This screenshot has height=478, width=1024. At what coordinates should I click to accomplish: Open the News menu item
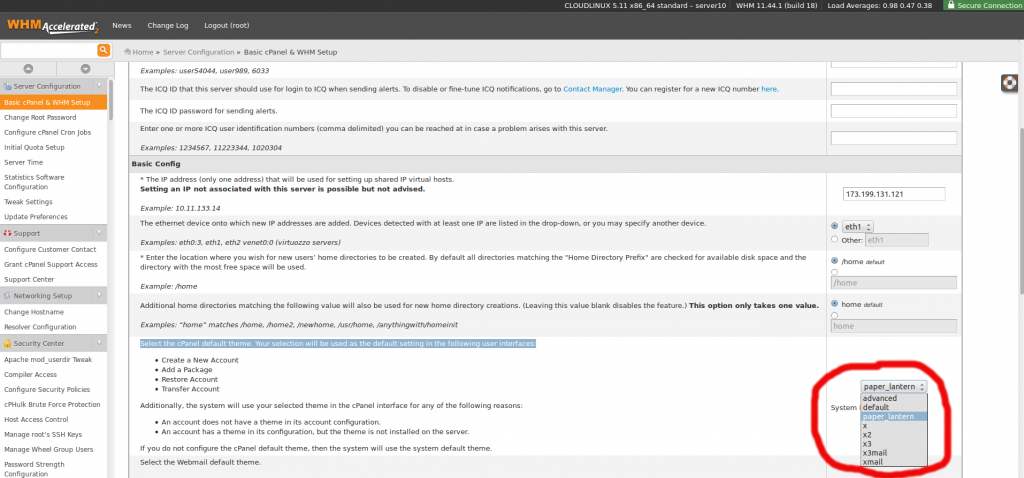click(x=121, y=25)
